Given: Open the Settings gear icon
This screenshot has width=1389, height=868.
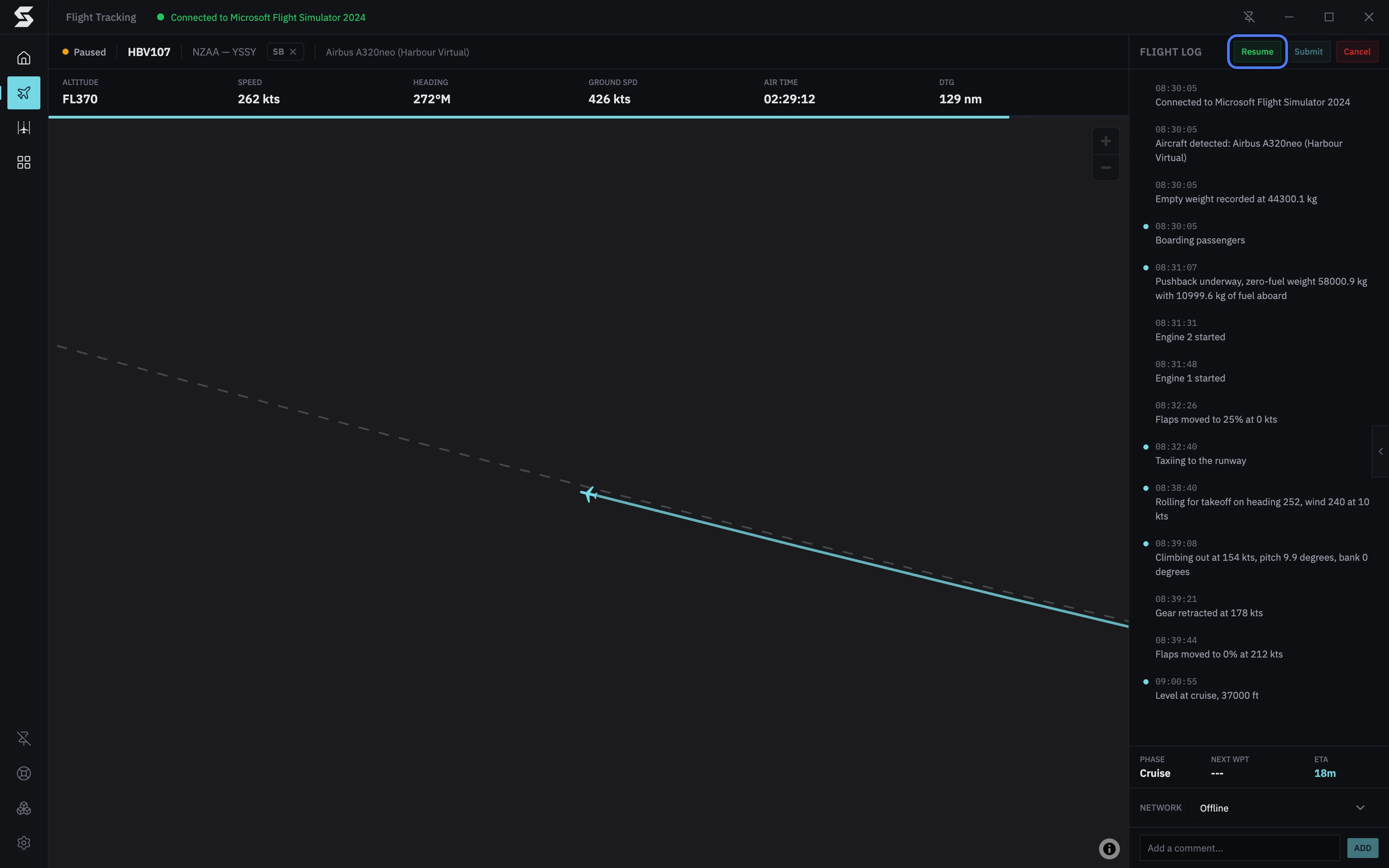Looking at the screenshot, I should coord(23,843).
